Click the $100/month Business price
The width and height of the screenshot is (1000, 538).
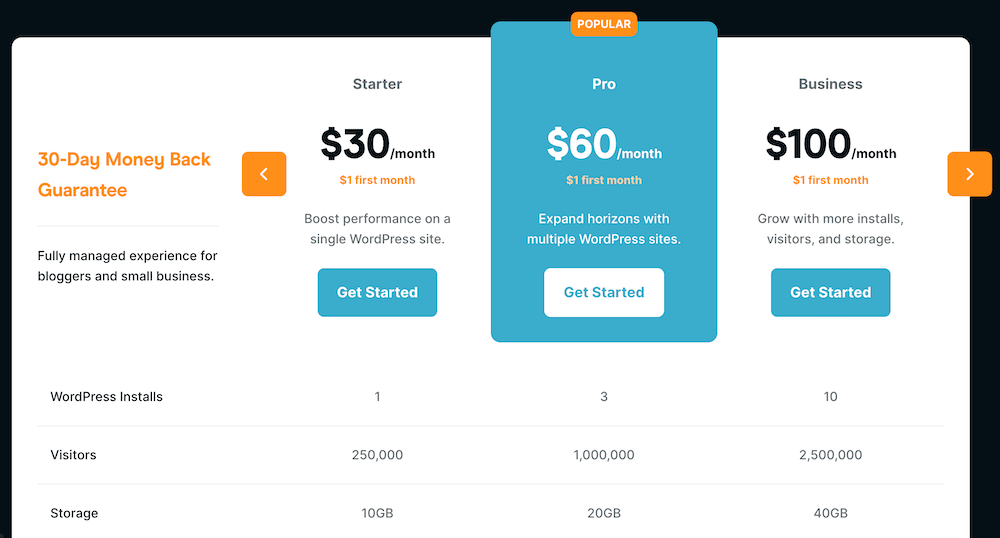click(x=830, y=145)
